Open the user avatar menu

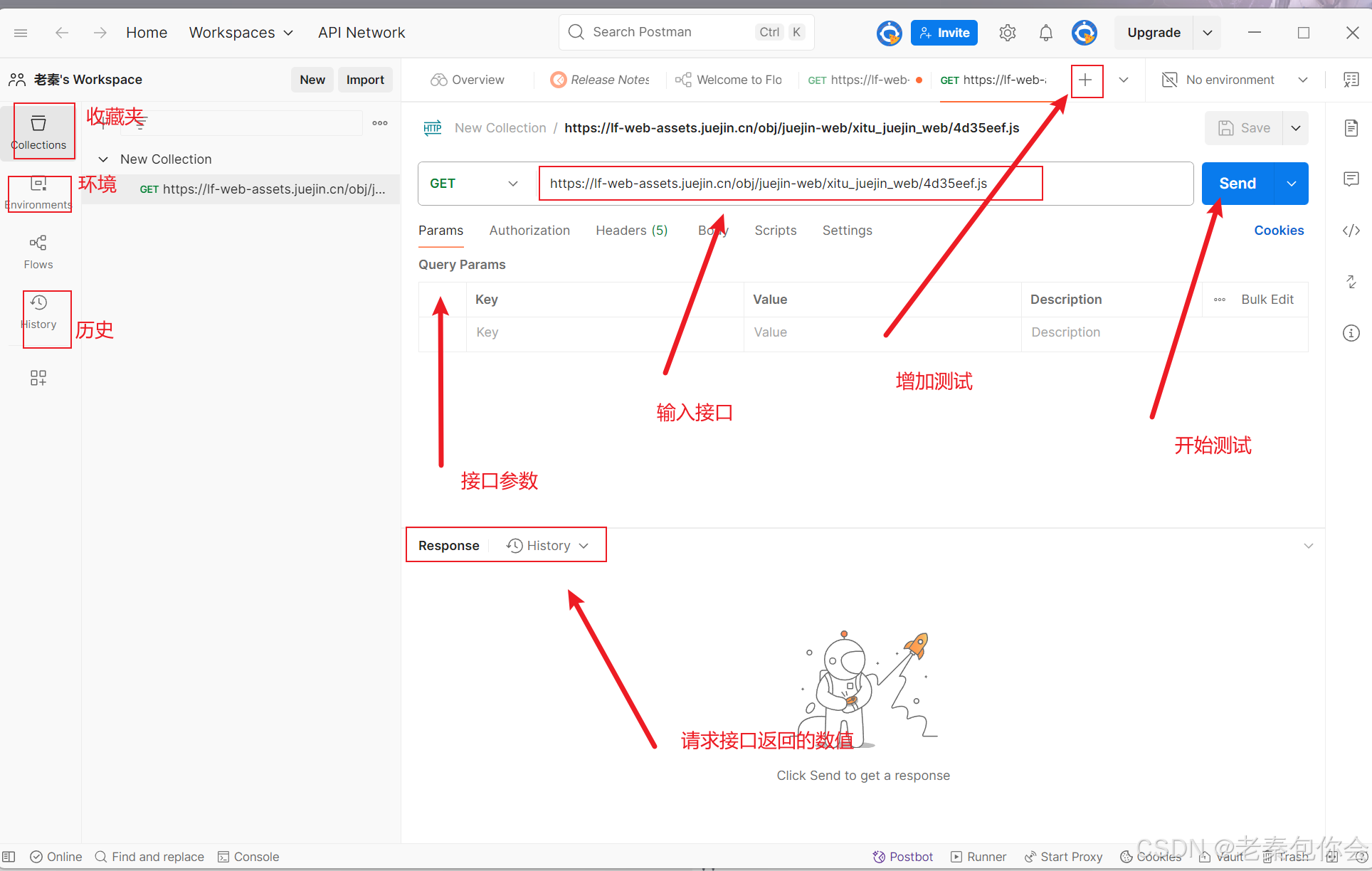pos(1084,33)
